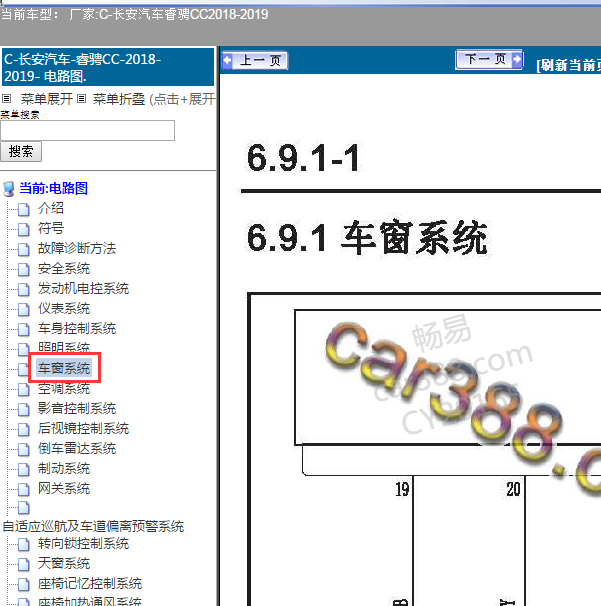Open 天窗系统 entry
Screen dimensions: 601x606
coord(64,563)
